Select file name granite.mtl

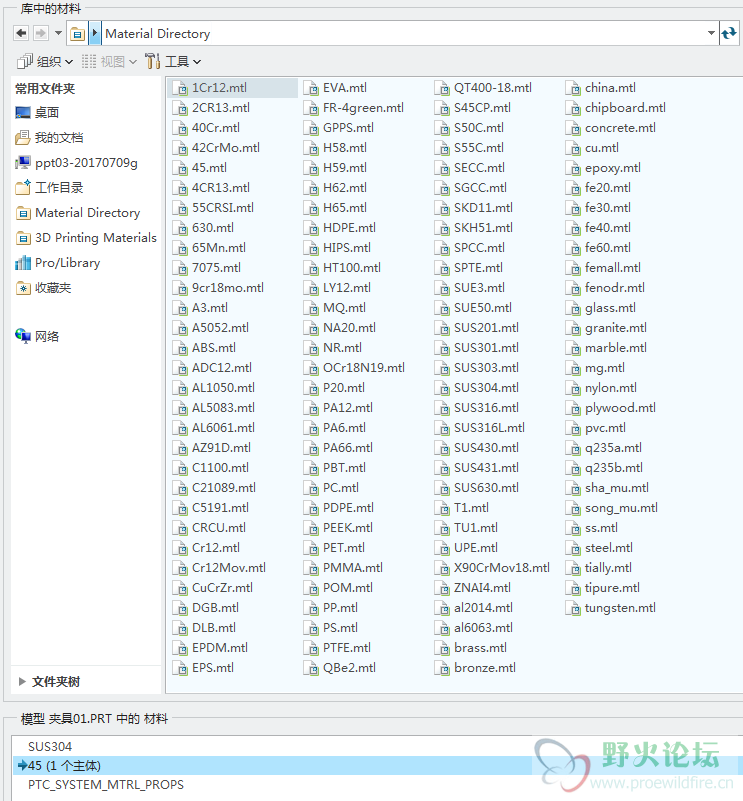(616, 328)
